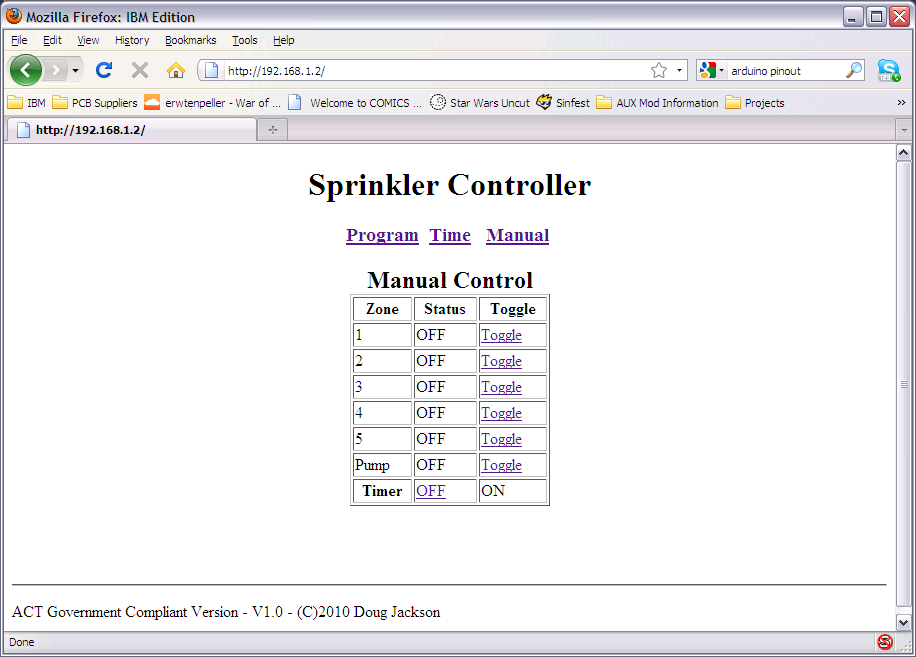Reload the page with the blue refresh icon
Viewport: 916px width, 657px height.
[104, 70]
